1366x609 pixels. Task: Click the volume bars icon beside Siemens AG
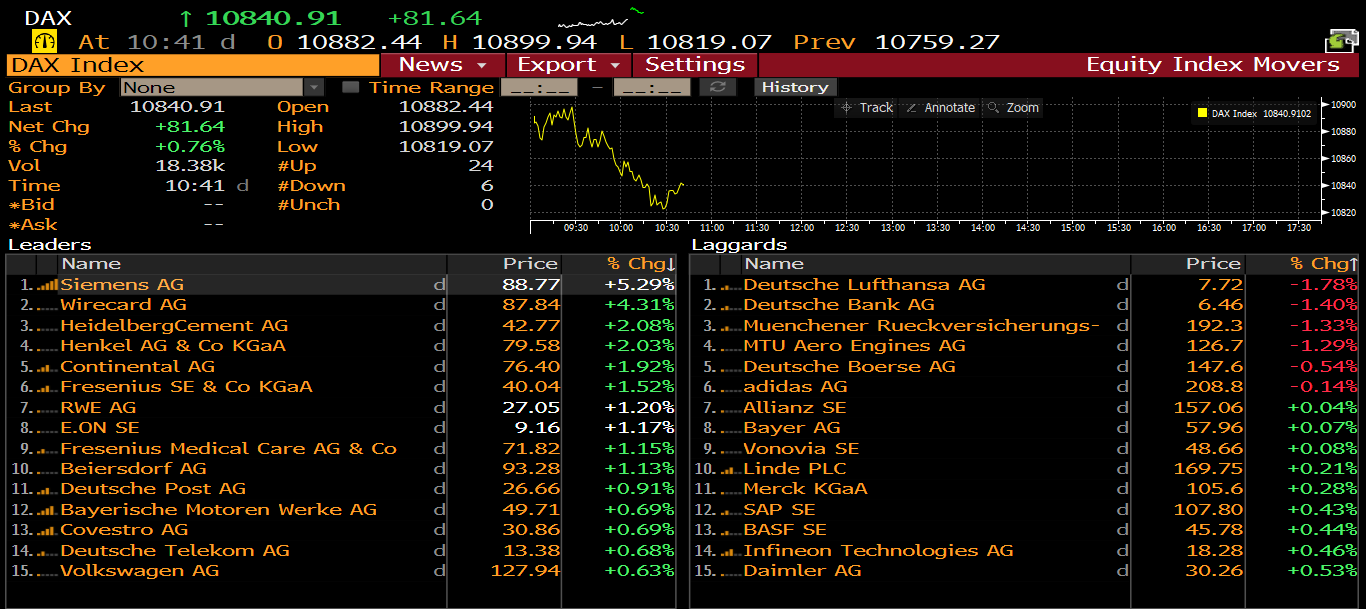[47, 285]
